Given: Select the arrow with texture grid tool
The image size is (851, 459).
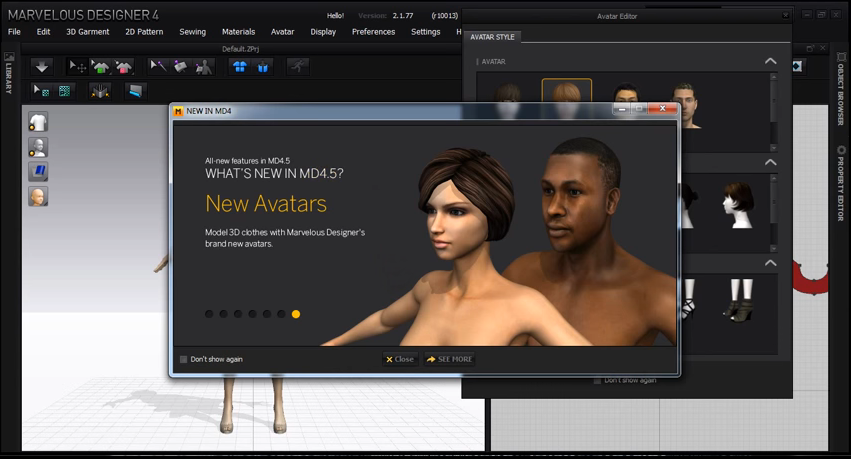Looking at the screenshot, I should click(41, 91).
